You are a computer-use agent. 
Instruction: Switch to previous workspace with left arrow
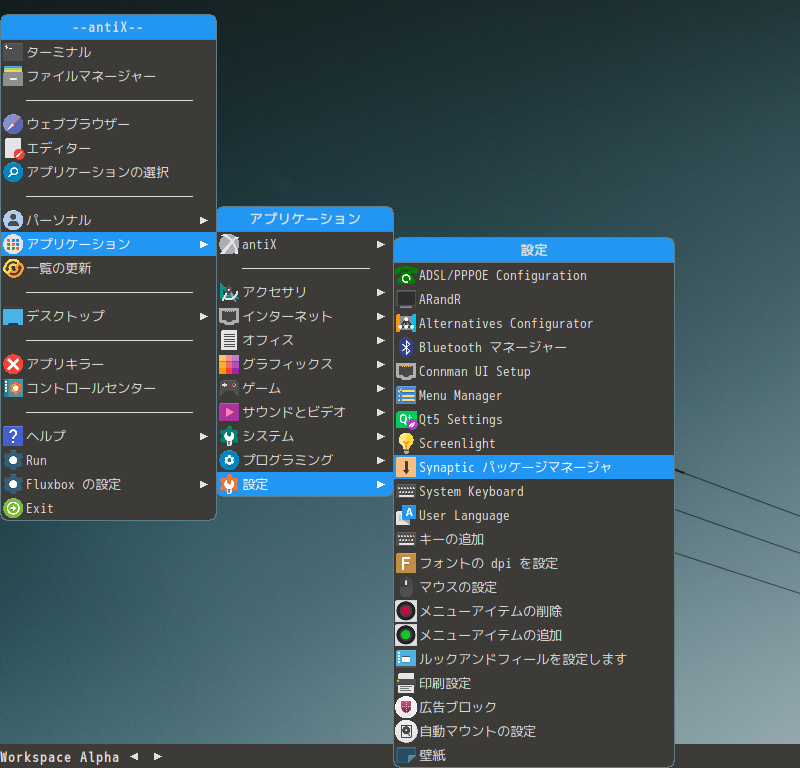(134, 756)
